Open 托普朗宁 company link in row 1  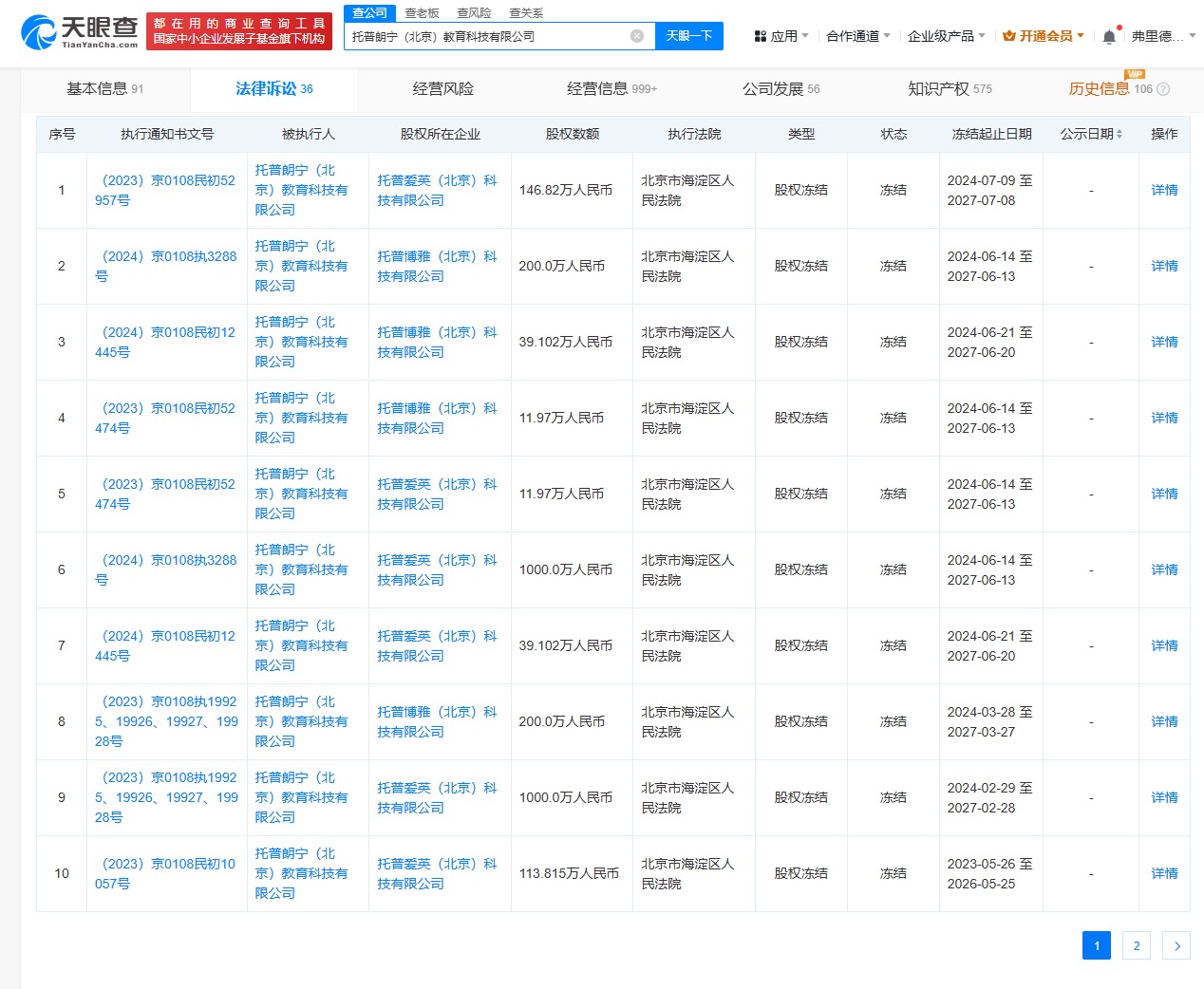(x=301, y=190)
